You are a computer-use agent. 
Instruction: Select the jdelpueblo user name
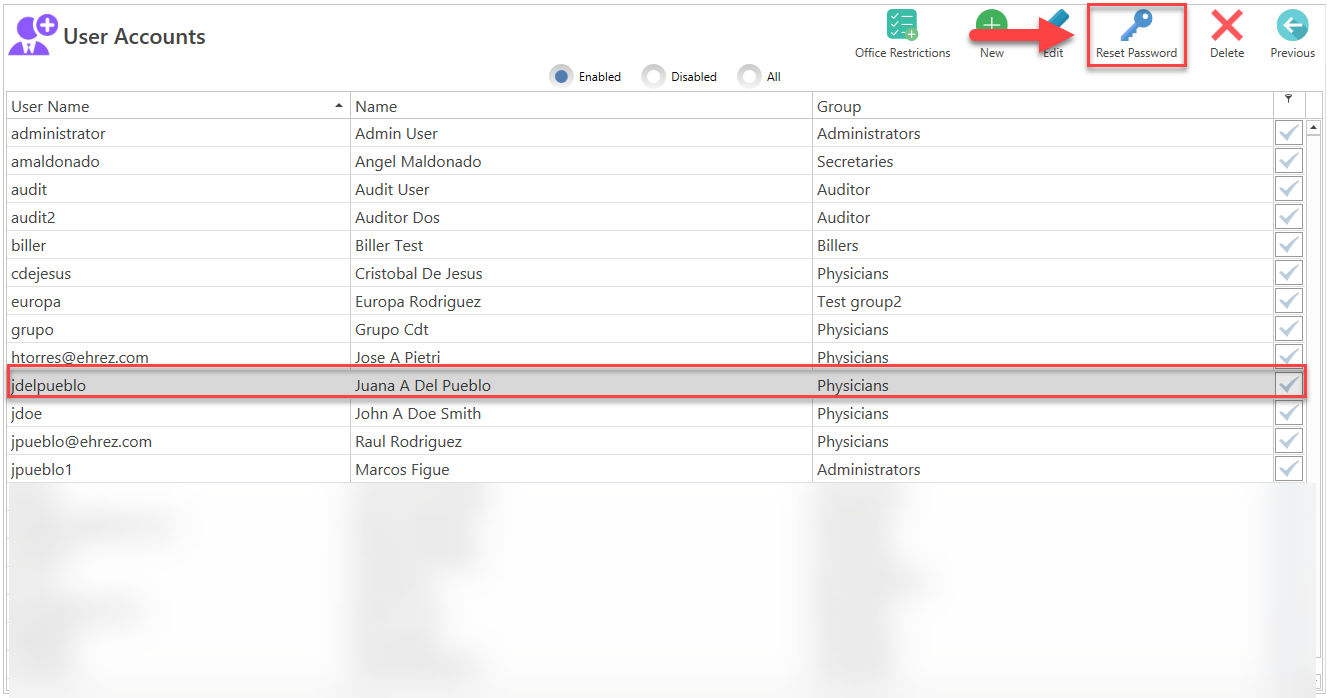coord(49,385)
